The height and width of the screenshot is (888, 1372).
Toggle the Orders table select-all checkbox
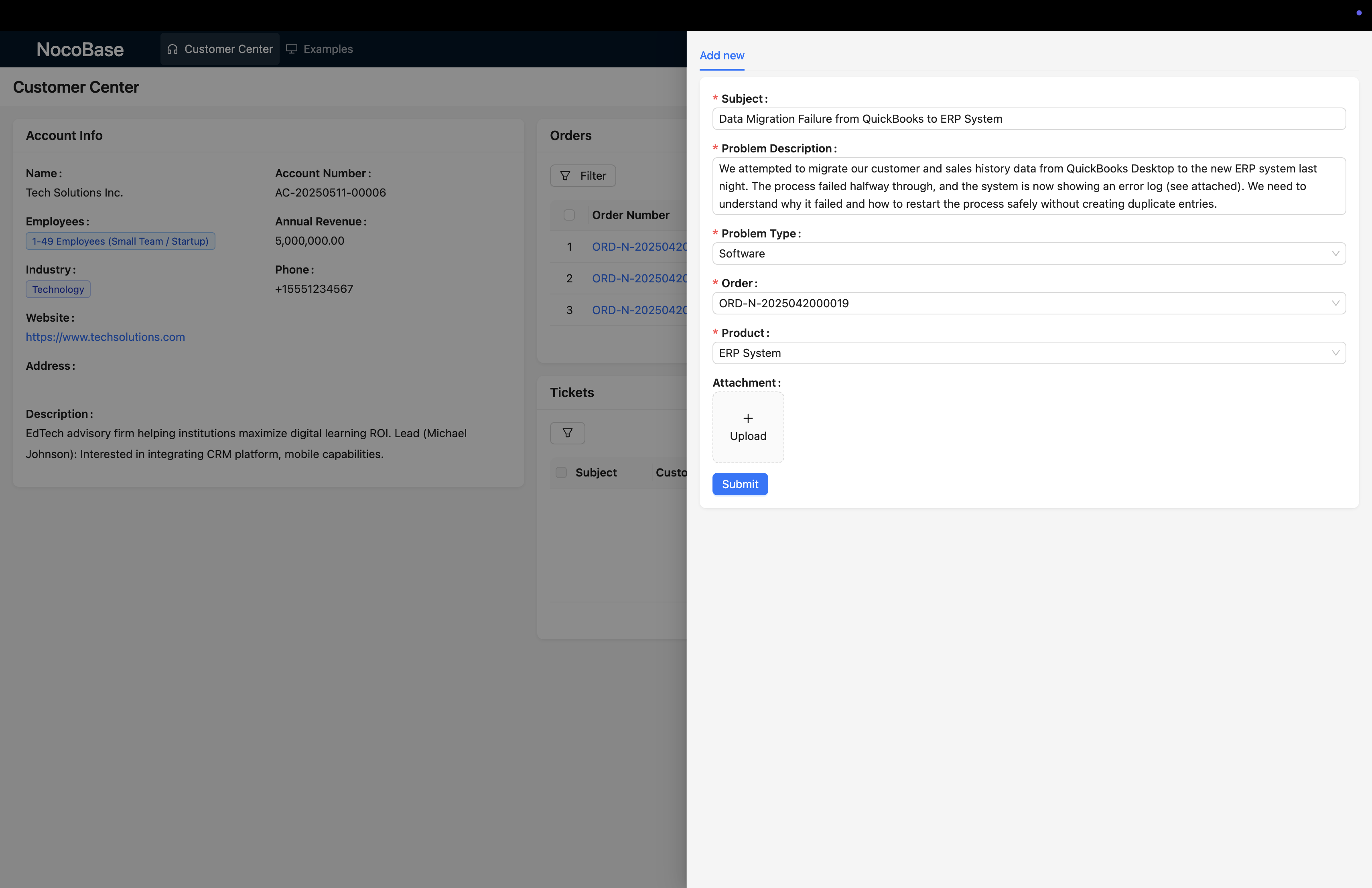coord(569,215)
